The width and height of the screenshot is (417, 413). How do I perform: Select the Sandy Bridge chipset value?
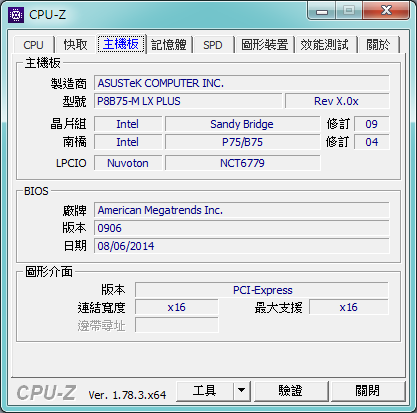[242, 124]
